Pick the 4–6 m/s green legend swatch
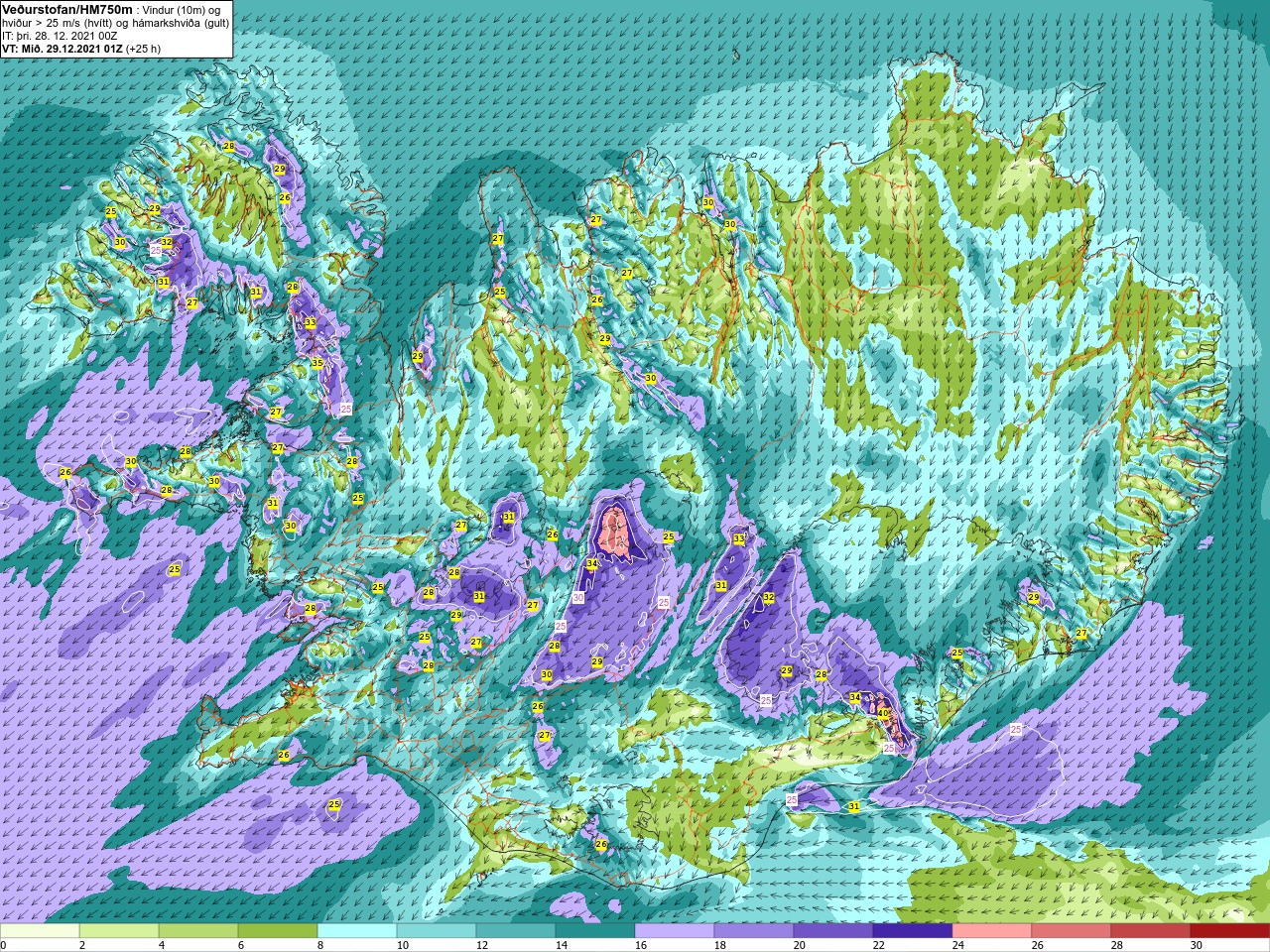This screenshot has height=952, width=1270. click(198, 931)
